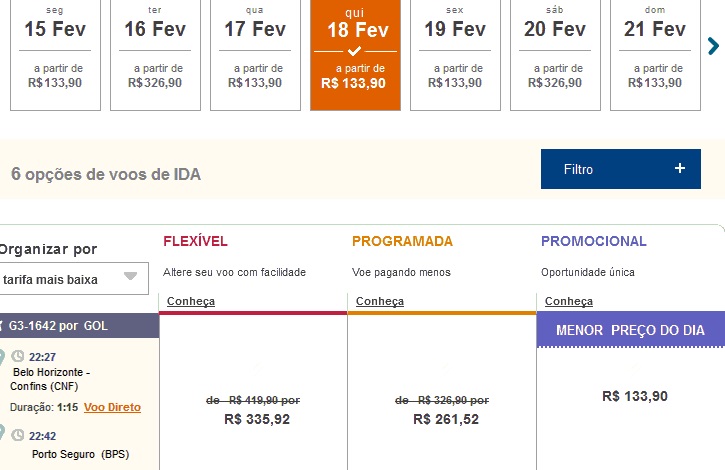
Task: Select the 15 Fev date tab
Action: click(55, 54)
